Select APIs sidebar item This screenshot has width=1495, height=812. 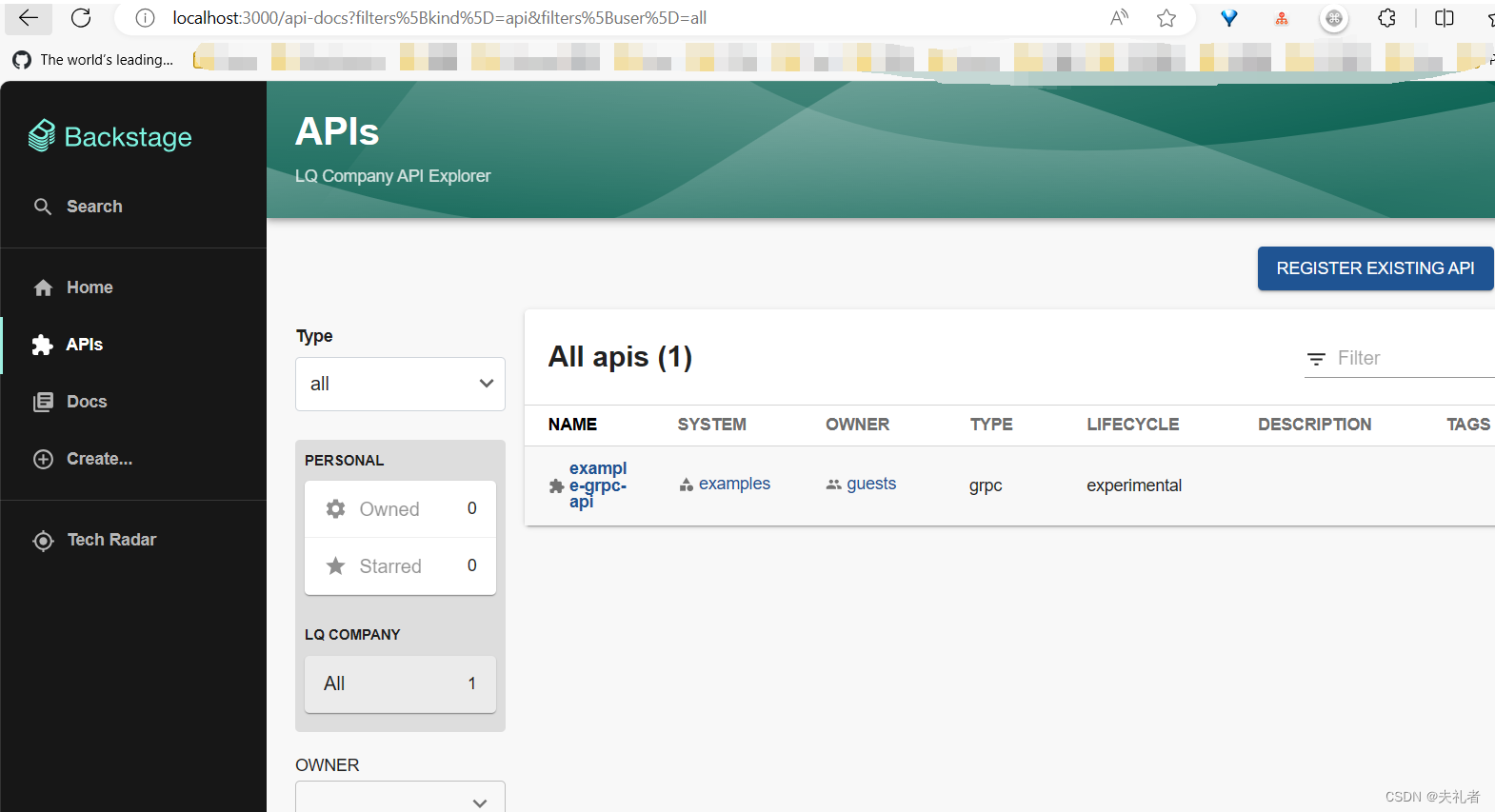[133, 345]
